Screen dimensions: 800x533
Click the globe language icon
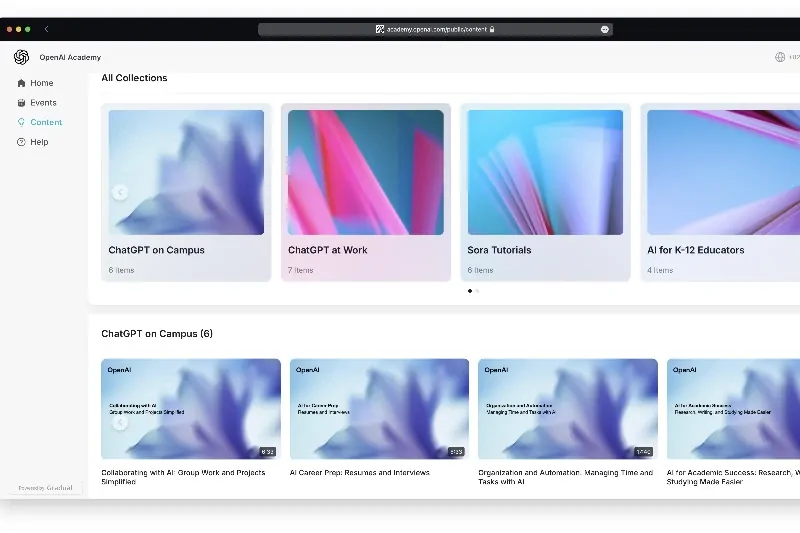(x=780, y=57)
